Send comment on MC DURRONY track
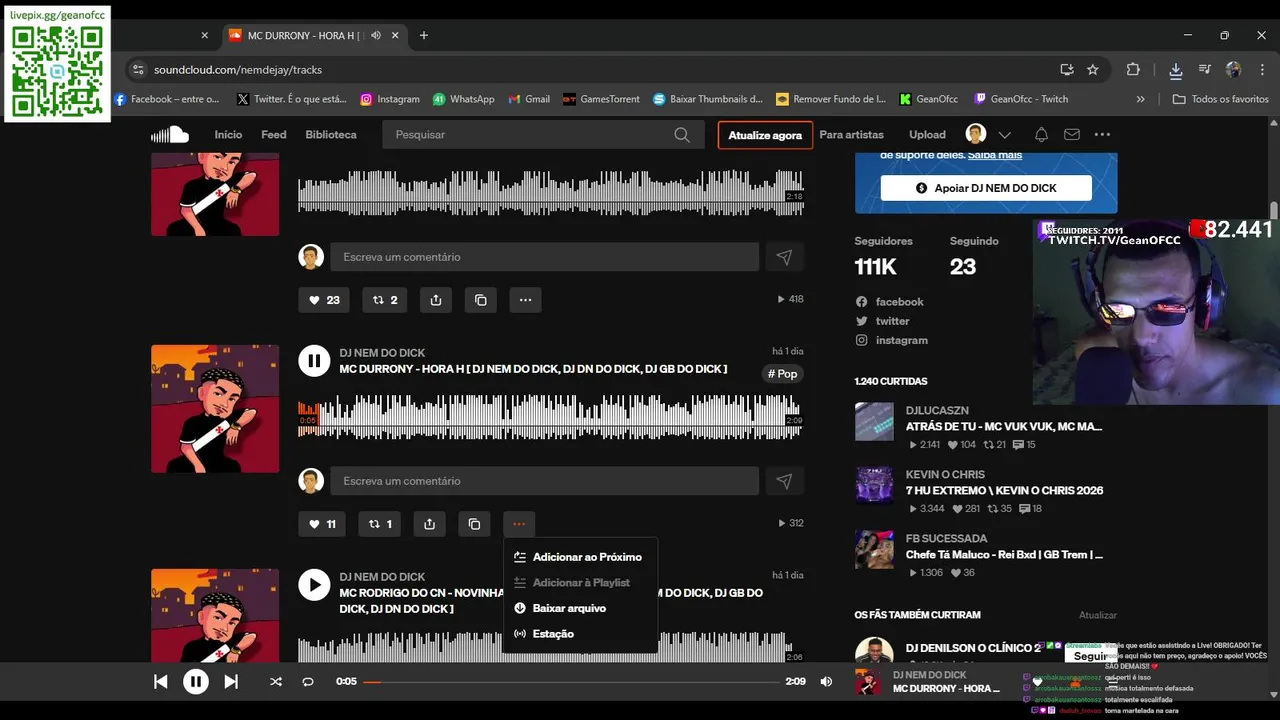This screenshot has height=720, width=1280. click(784, 481)
